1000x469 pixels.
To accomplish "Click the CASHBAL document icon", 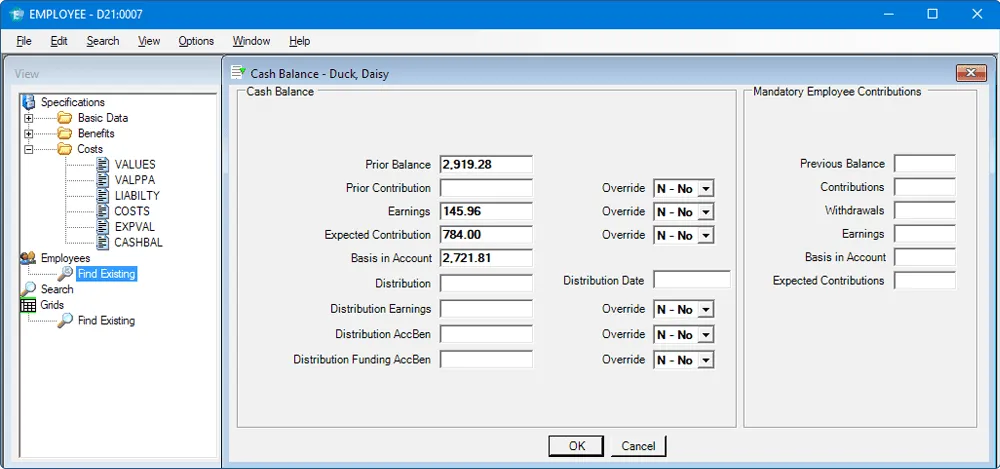I will (x=103, y=242).
